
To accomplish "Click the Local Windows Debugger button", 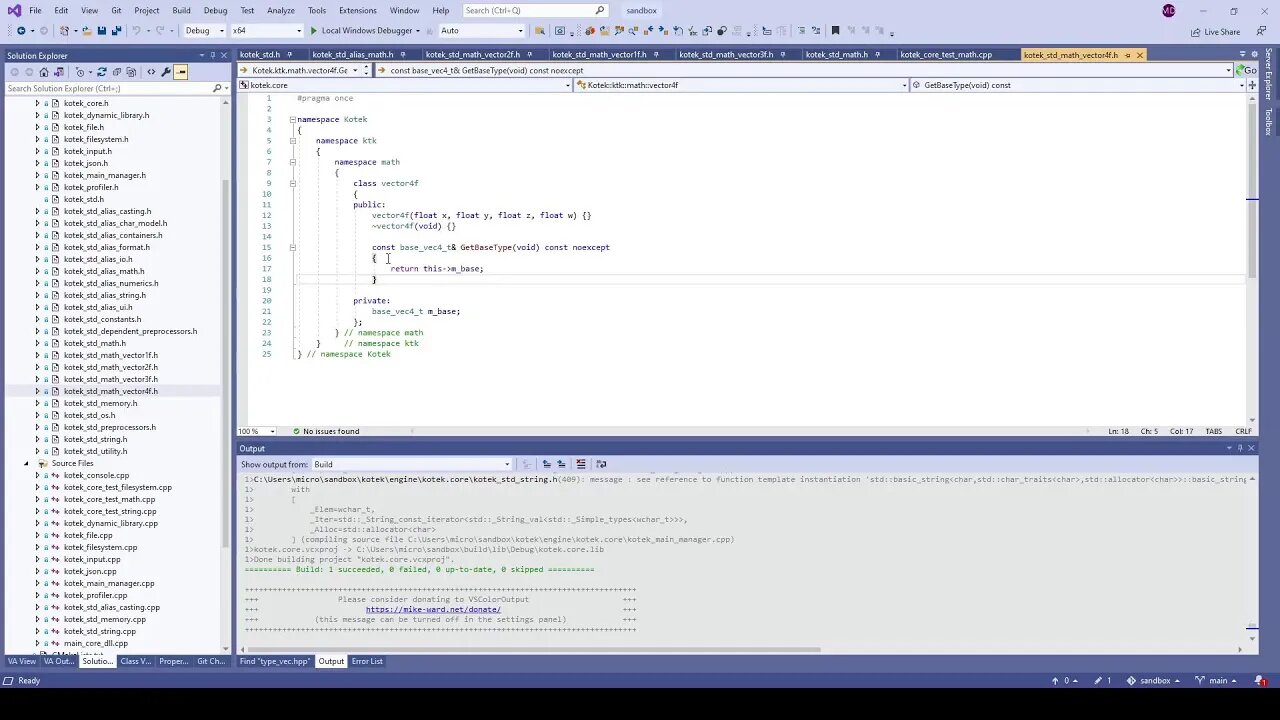I will [x=366, y=31].
